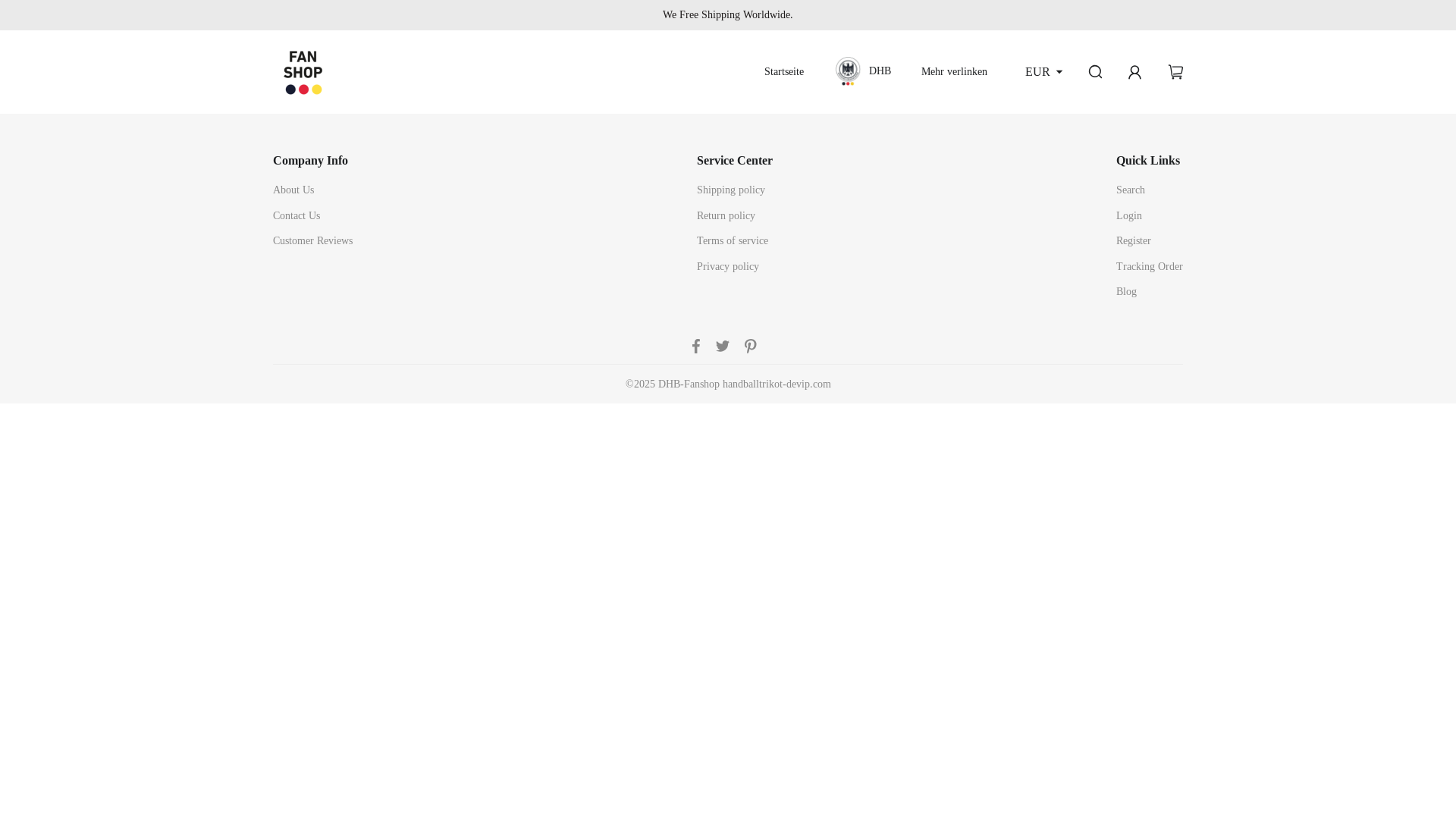
Task: Click the We Free Shipping Worldwide banner
Action: point(728,15)
